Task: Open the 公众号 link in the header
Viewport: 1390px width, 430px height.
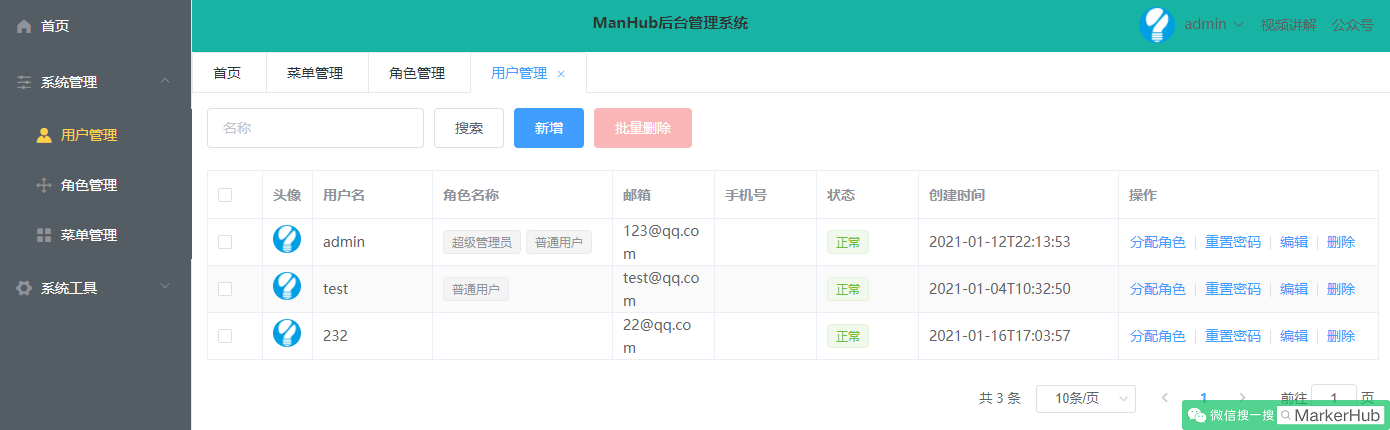Action: (x=1352, y=25)
